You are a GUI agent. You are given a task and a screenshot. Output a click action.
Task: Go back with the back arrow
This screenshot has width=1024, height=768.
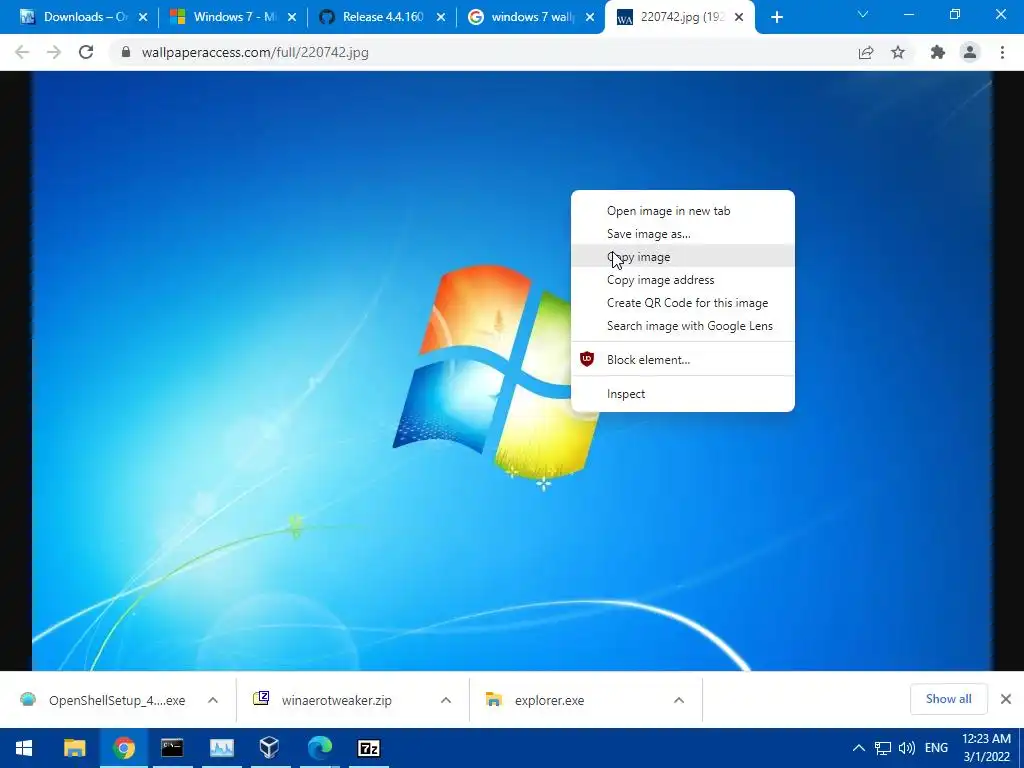point(22,52)
